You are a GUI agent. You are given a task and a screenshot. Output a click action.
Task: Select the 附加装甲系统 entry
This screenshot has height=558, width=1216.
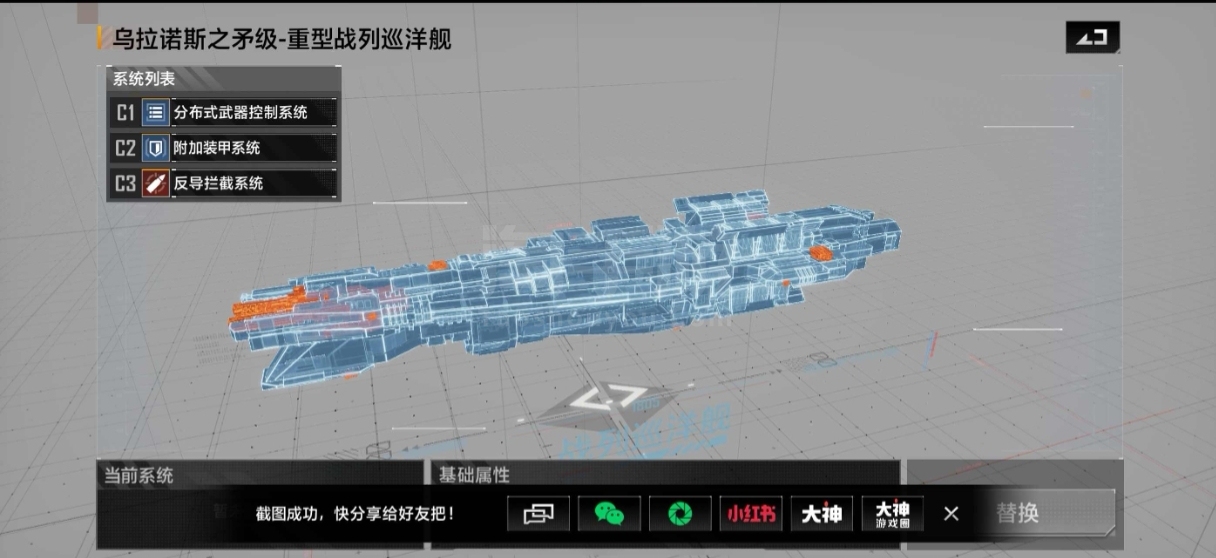tap(217, 148)
